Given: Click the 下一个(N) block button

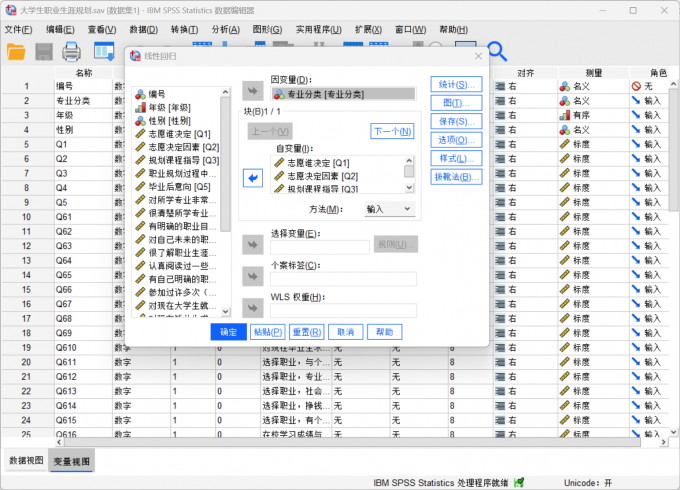Looking at the screenshot, I should click(x=391, y=131).
